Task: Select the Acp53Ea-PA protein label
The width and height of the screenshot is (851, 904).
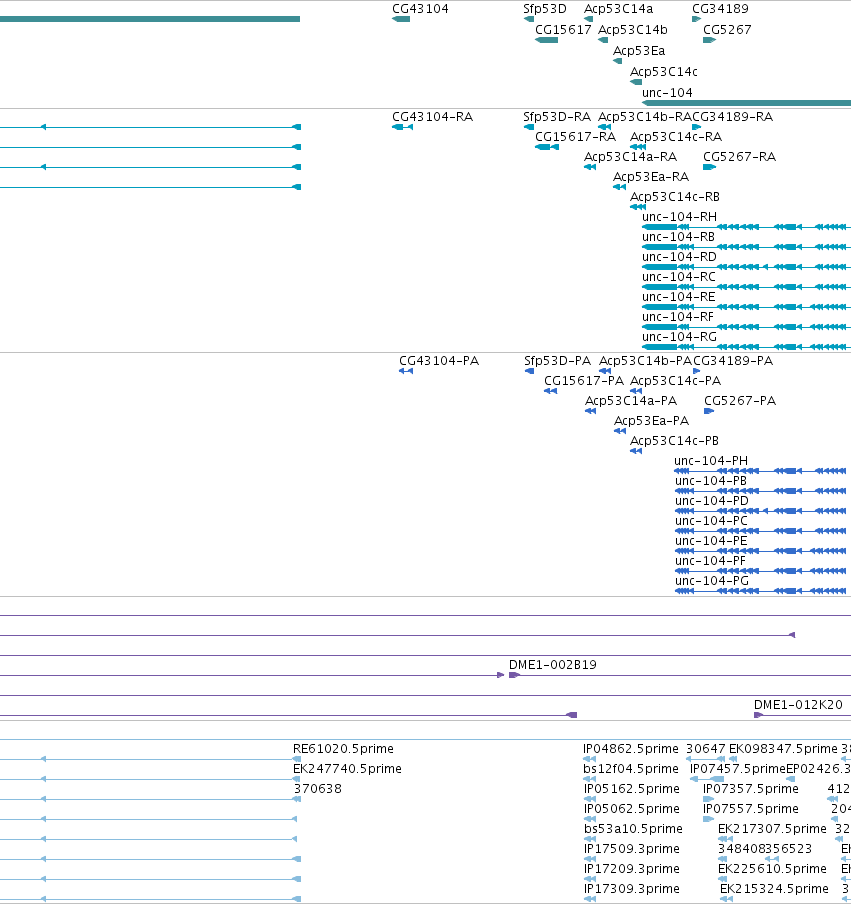Action: click(652, 420)
